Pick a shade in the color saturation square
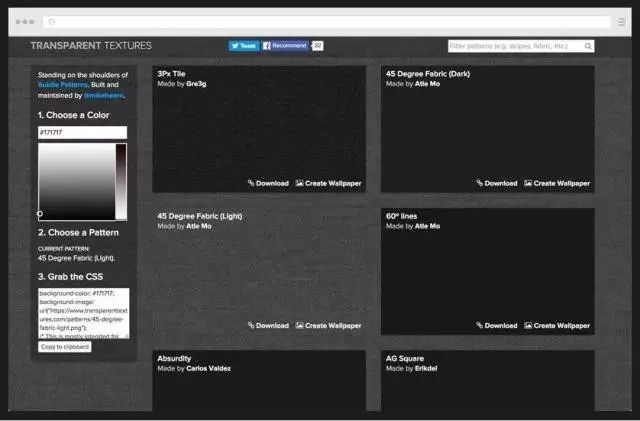This screenshot has width=640, height=421. coord(77,182)
